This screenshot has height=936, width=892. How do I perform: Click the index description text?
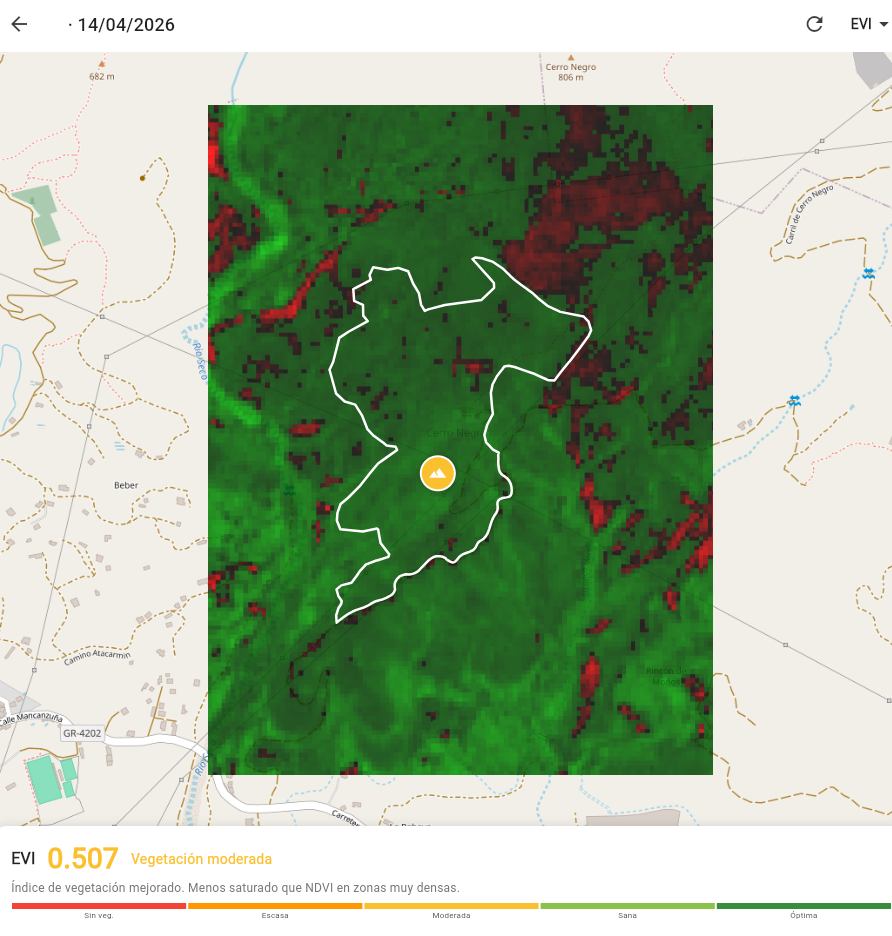coord(235,888)
